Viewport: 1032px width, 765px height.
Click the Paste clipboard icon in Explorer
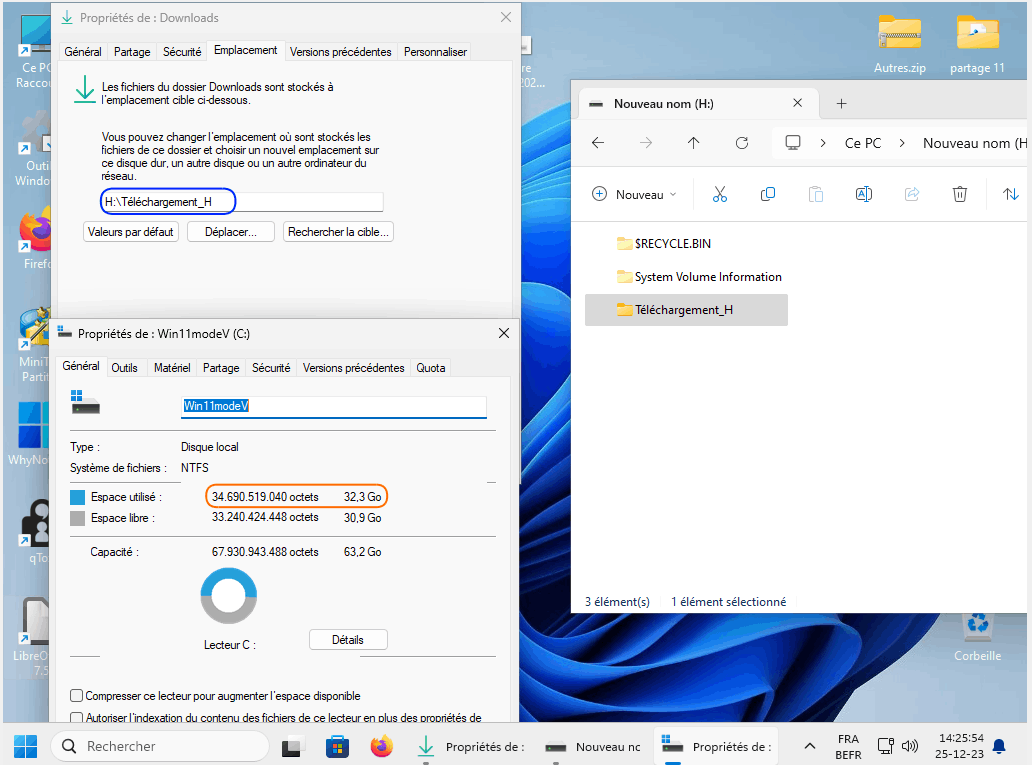click(x=815, y=194)
